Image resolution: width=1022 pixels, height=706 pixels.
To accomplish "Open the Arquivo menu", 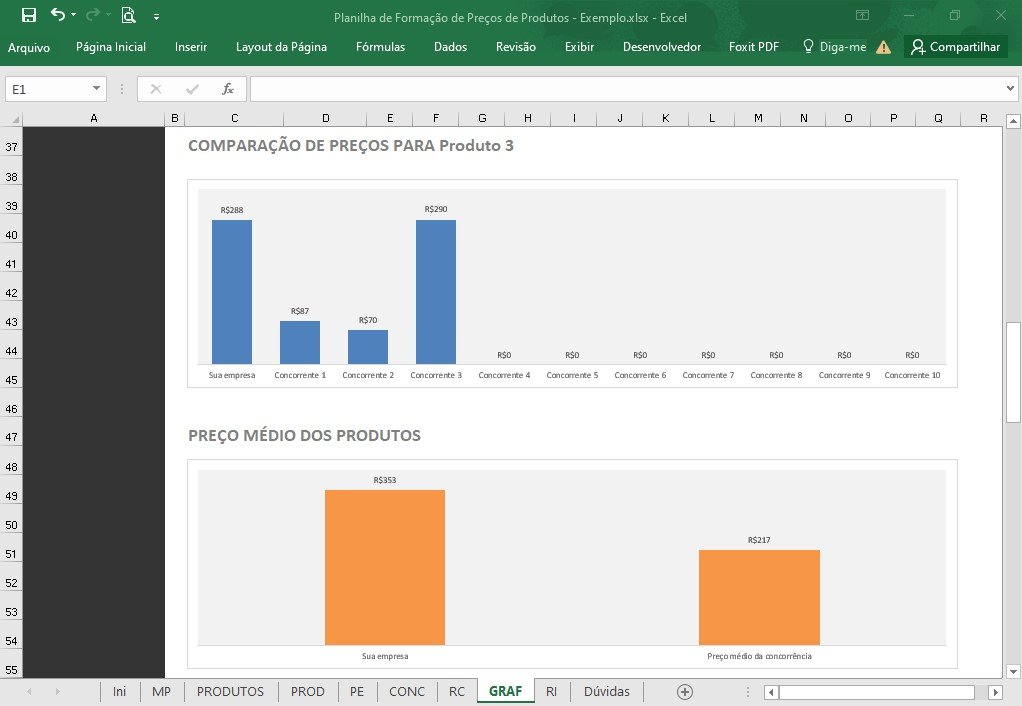I will click(29, 47).
